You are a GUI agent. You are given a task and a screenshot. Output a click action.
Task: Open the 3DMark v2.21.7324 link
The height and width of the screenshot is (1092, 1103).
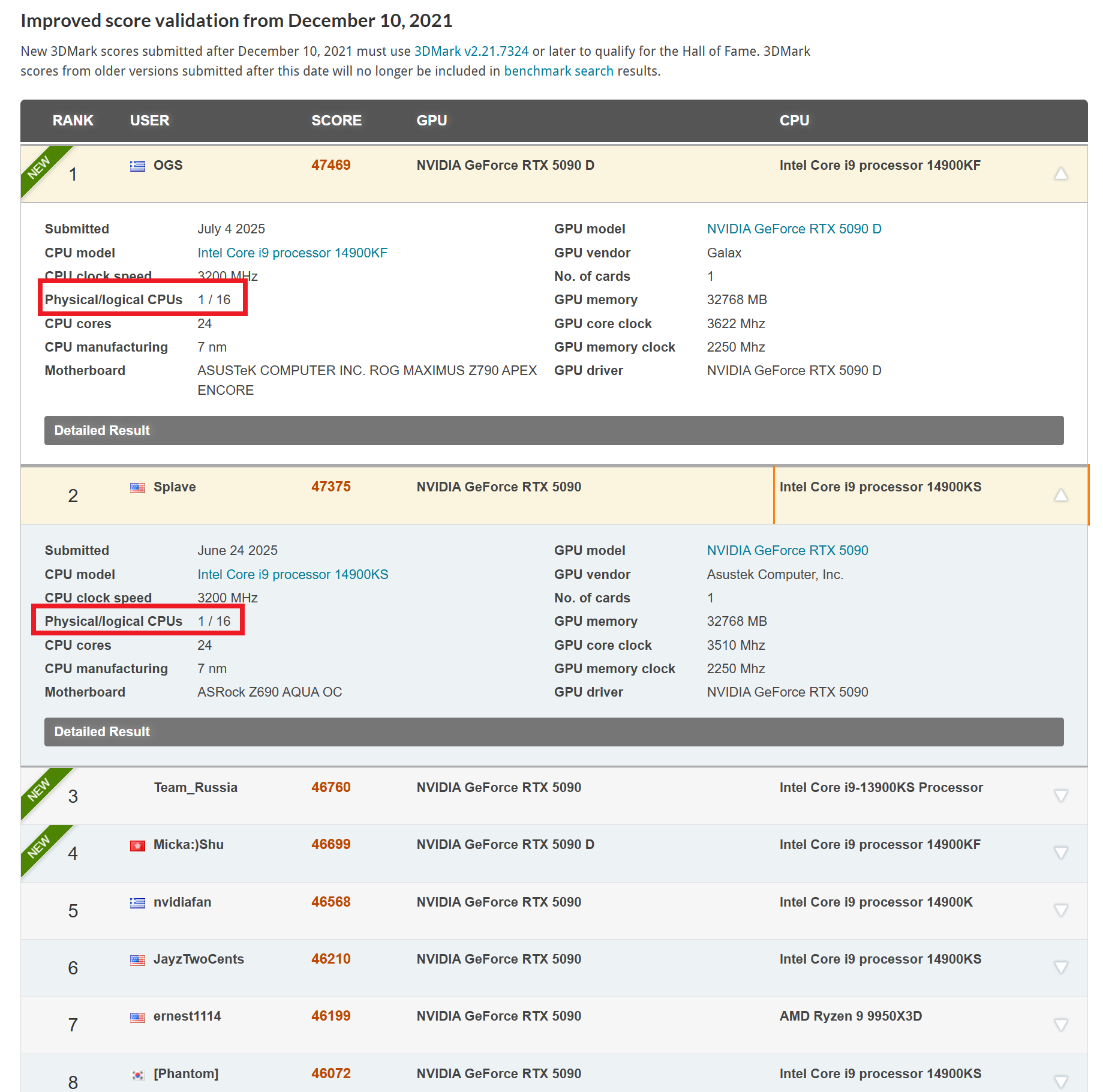[x=471, y=52]
